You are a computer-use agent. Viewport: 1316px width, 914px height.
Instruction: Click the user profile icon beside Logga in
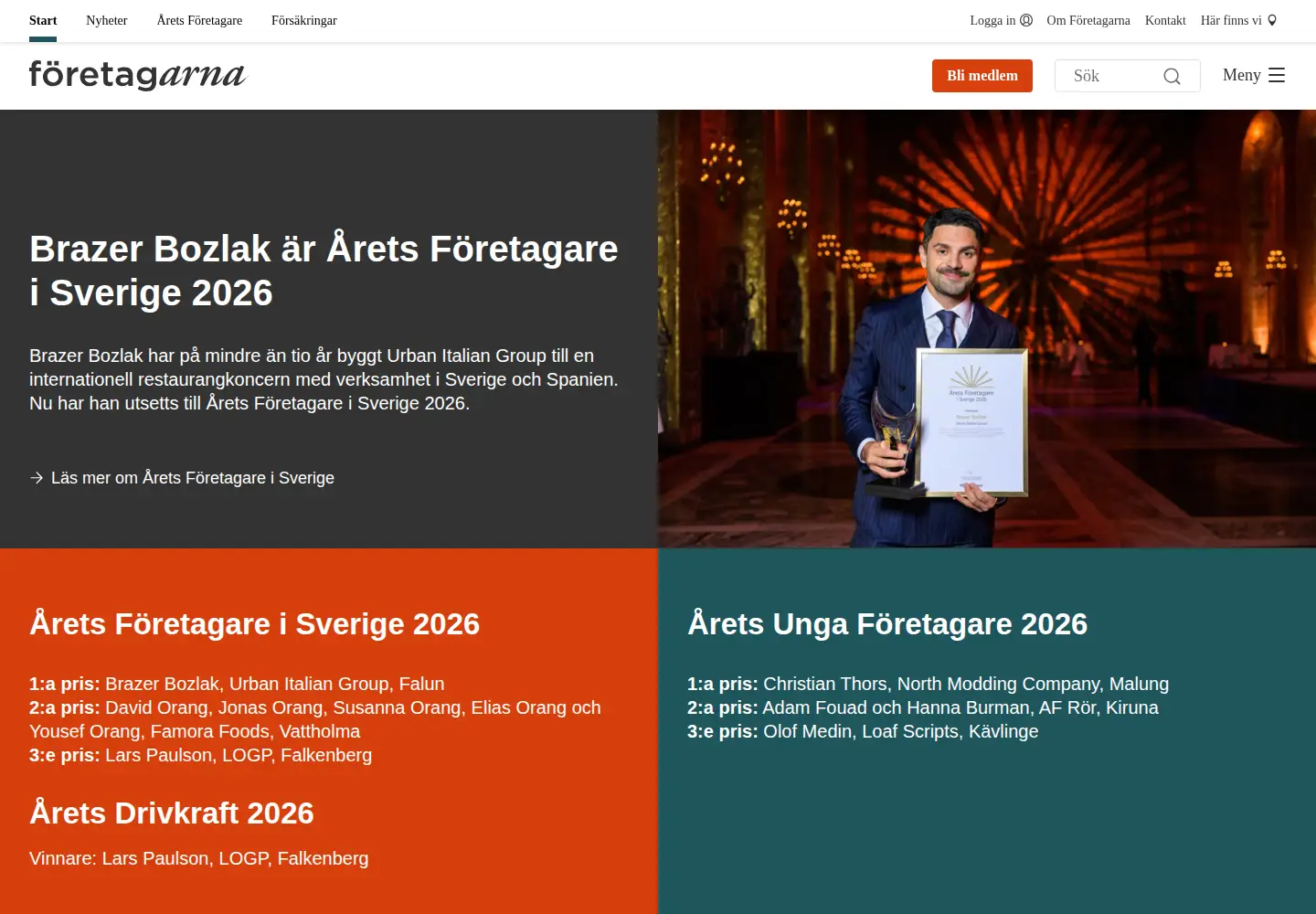coord(1026,20)
